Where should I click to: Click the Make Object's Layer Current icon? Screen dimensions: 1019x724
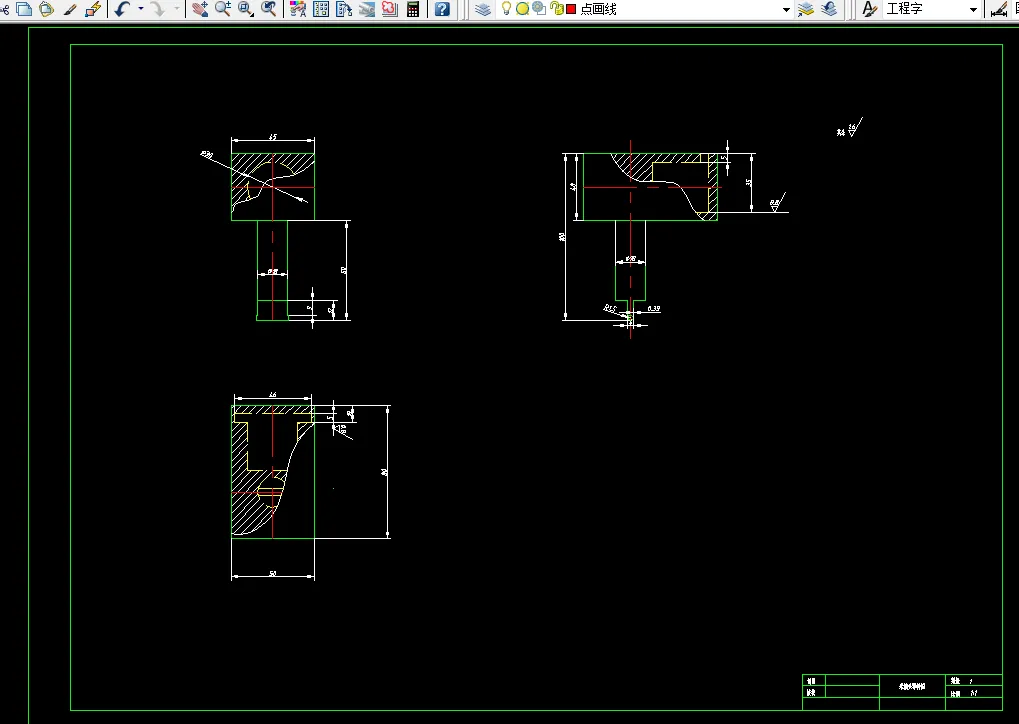pyautogui.click(x=806, y=9)
